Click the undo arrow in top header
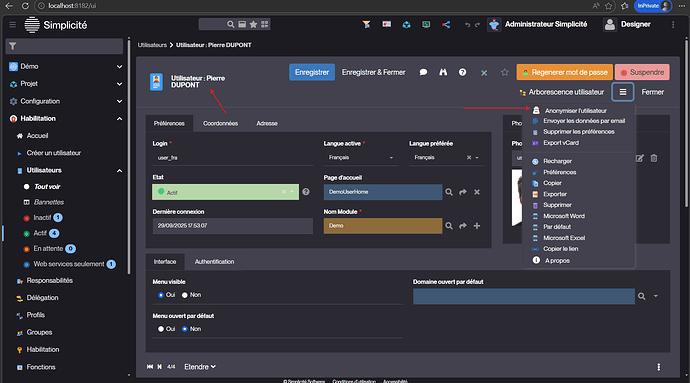This screenshot has height=383, width=690. click(x=467, y=25)
